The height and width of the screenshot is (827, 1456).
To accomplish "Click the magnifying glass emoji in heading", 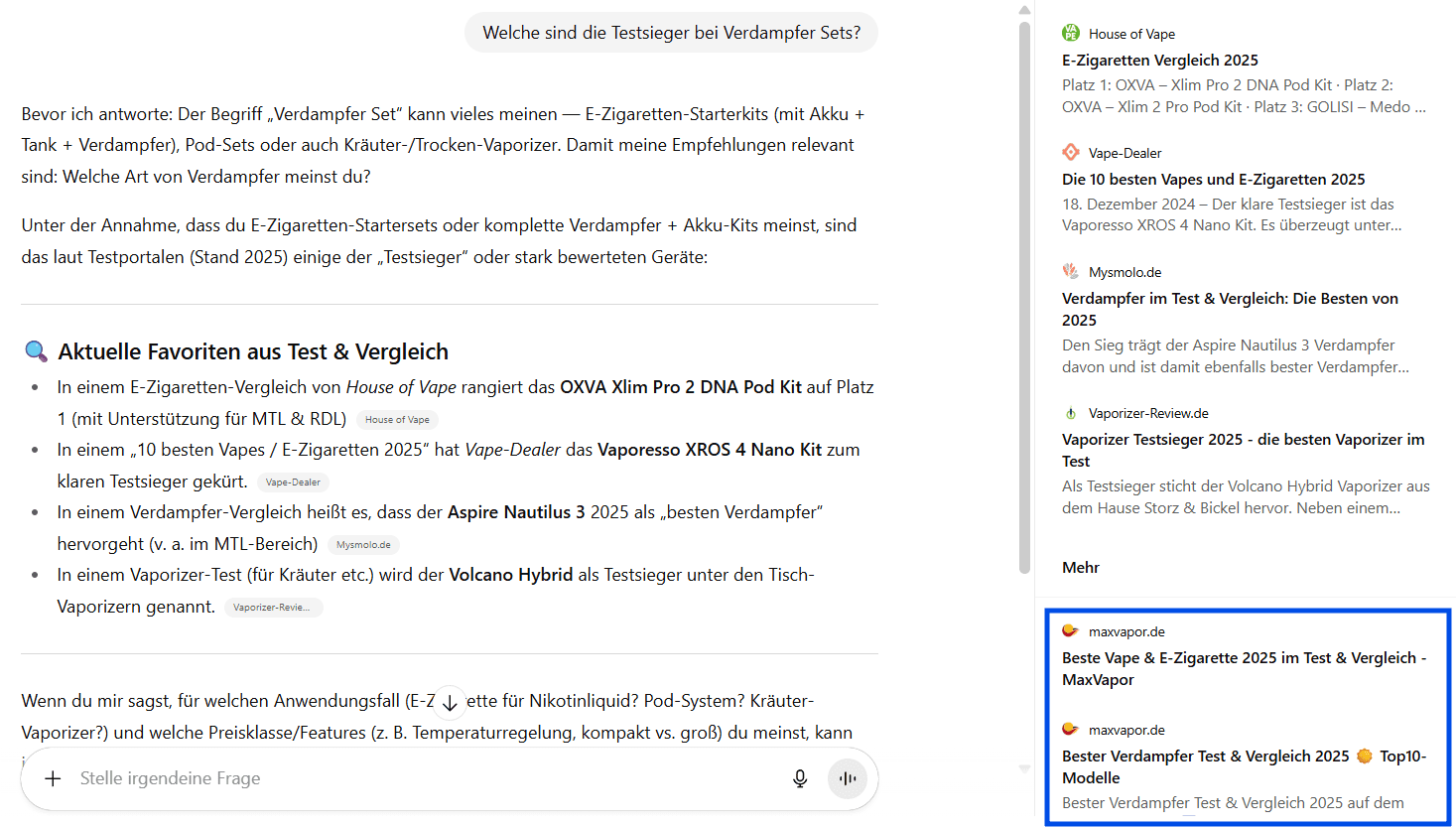I will tap(36, 351).
